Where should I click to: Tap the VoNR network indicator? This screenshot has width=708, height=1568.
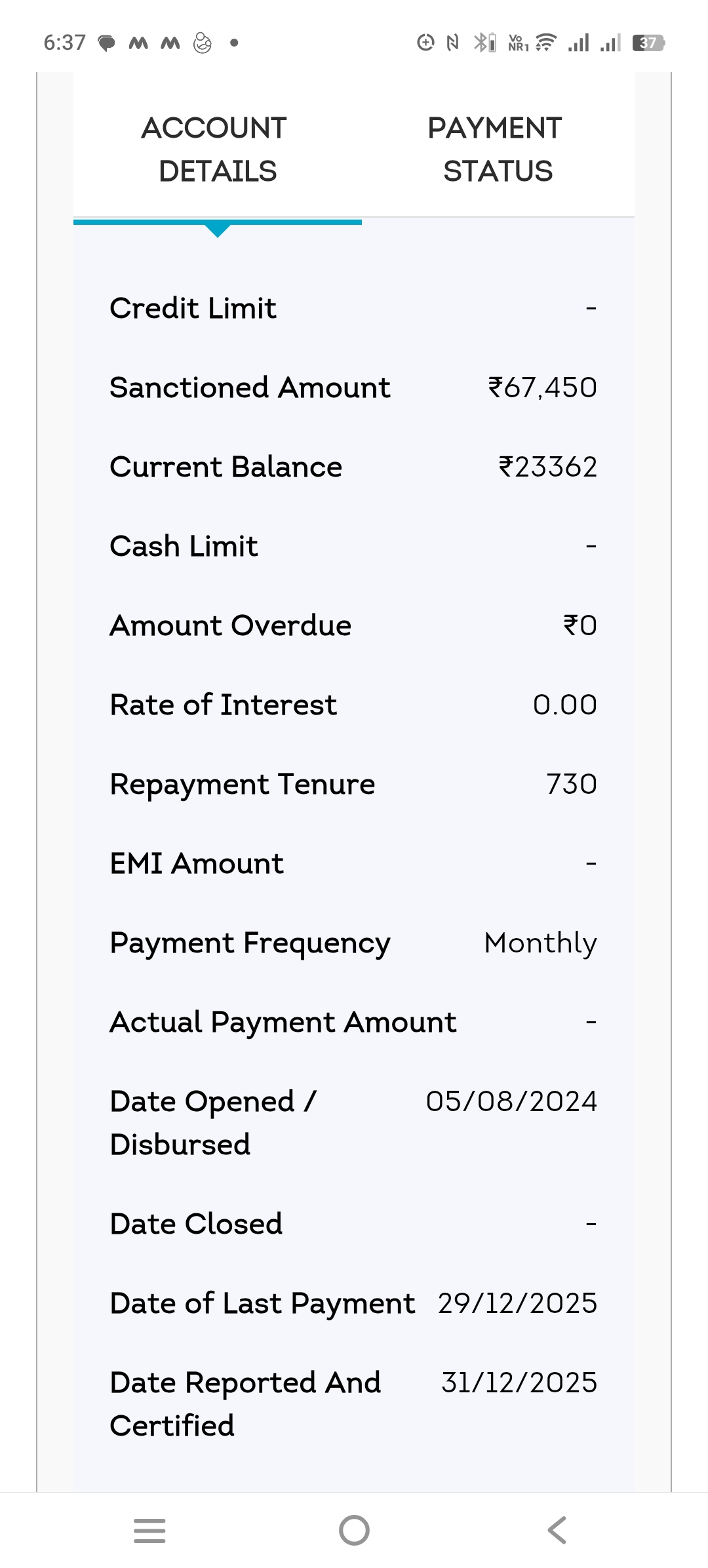click(517, 43)
